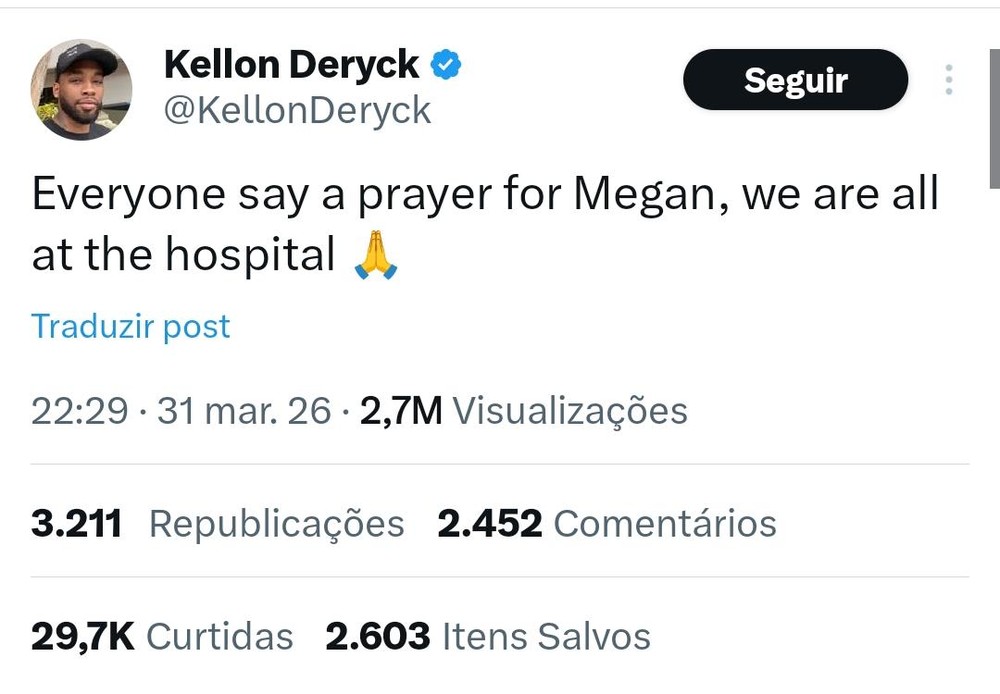
Task: Open the 2.603 Itens Salvos stat
Action: coord(488,636)
